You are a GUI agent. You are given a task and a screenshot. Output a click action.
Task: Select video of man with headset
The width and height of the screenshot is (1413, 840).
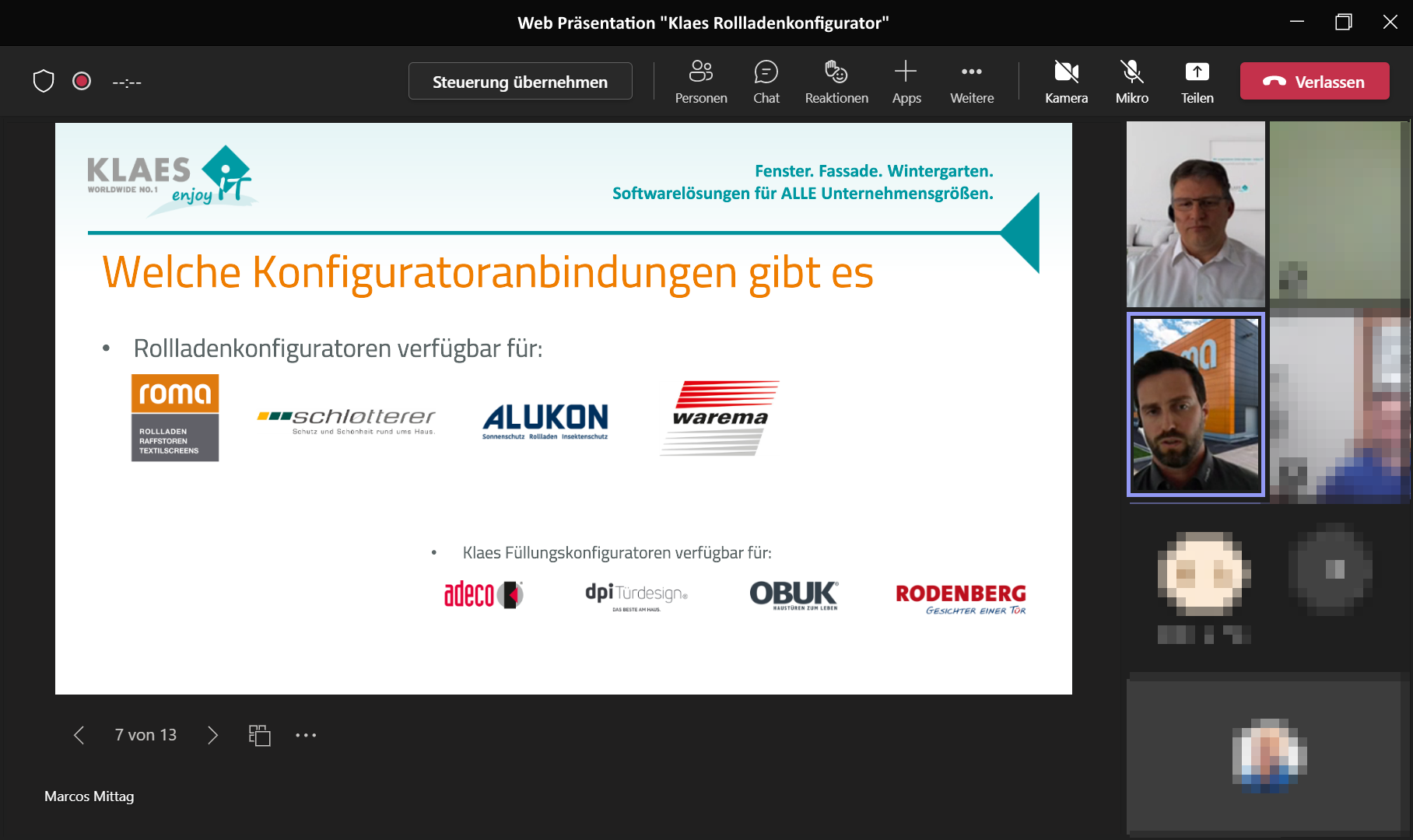click(x=1196, y=214)
